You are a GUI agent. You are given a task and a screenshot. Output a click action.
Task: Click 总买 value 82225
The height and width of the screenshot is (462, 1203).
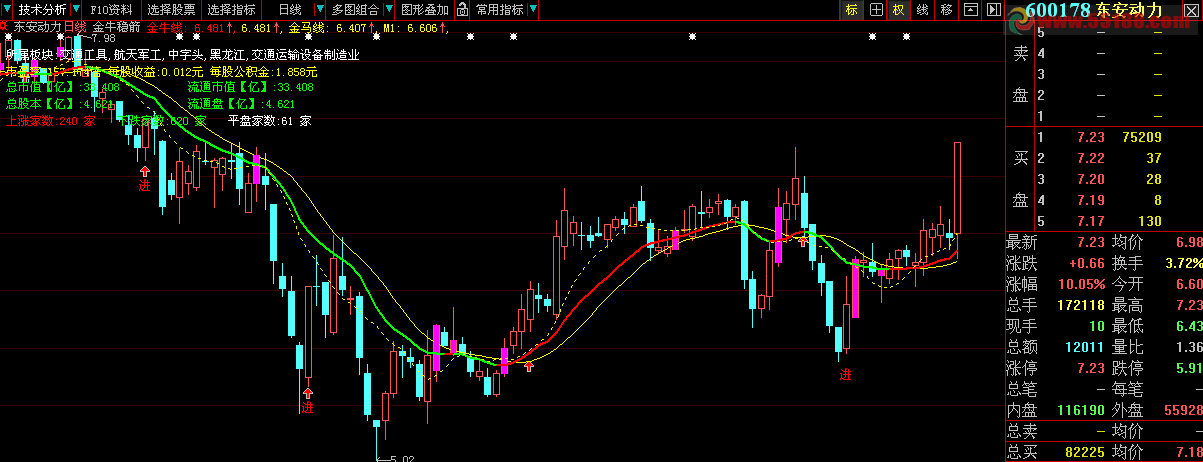(x=1084, y=452)
